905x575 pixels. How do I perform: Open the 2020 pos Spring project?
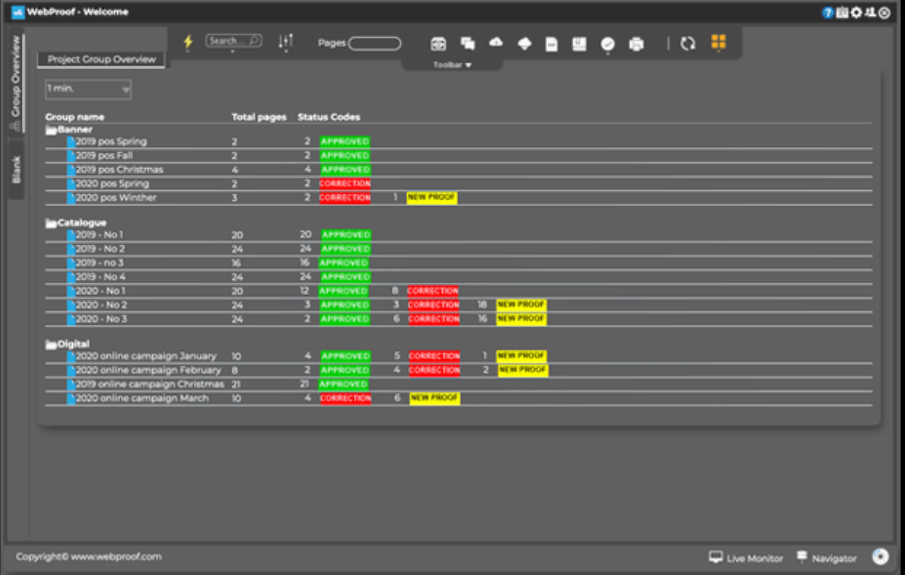click(113, 184)
